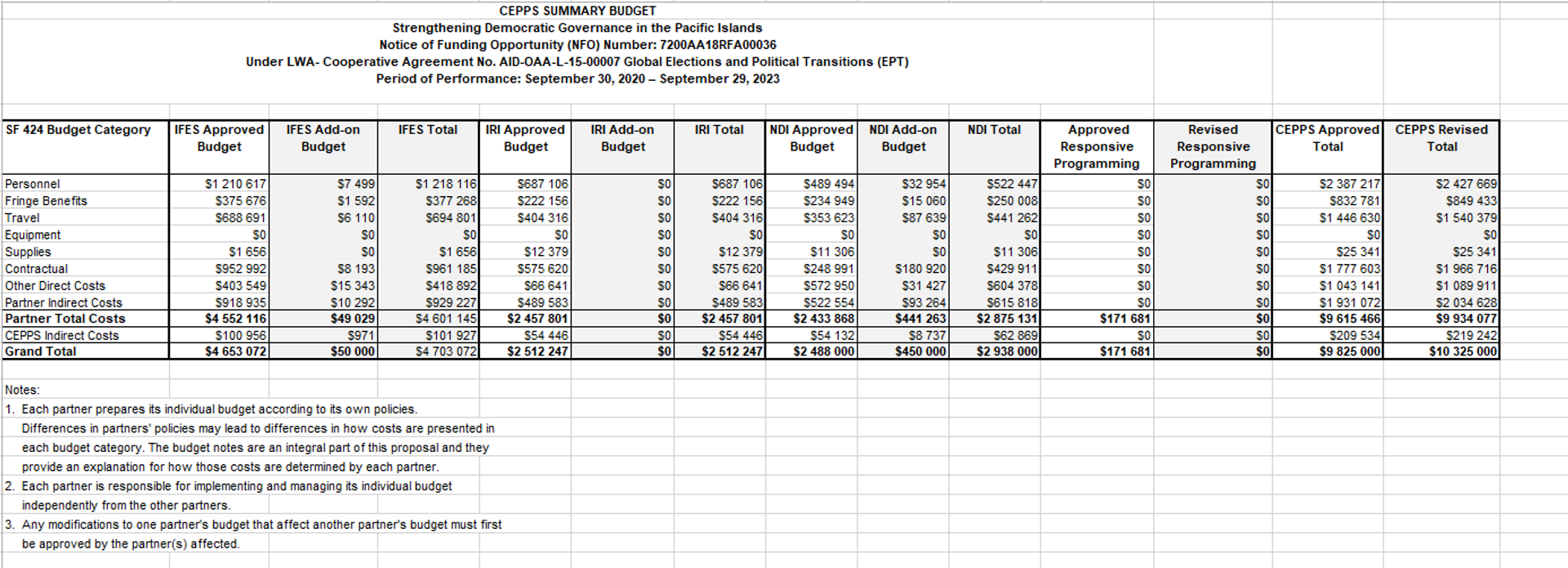Select IFES Fringe Benefits value $375 676
The height and width of the screenshot is (568, 1568).
coord(241,201)
